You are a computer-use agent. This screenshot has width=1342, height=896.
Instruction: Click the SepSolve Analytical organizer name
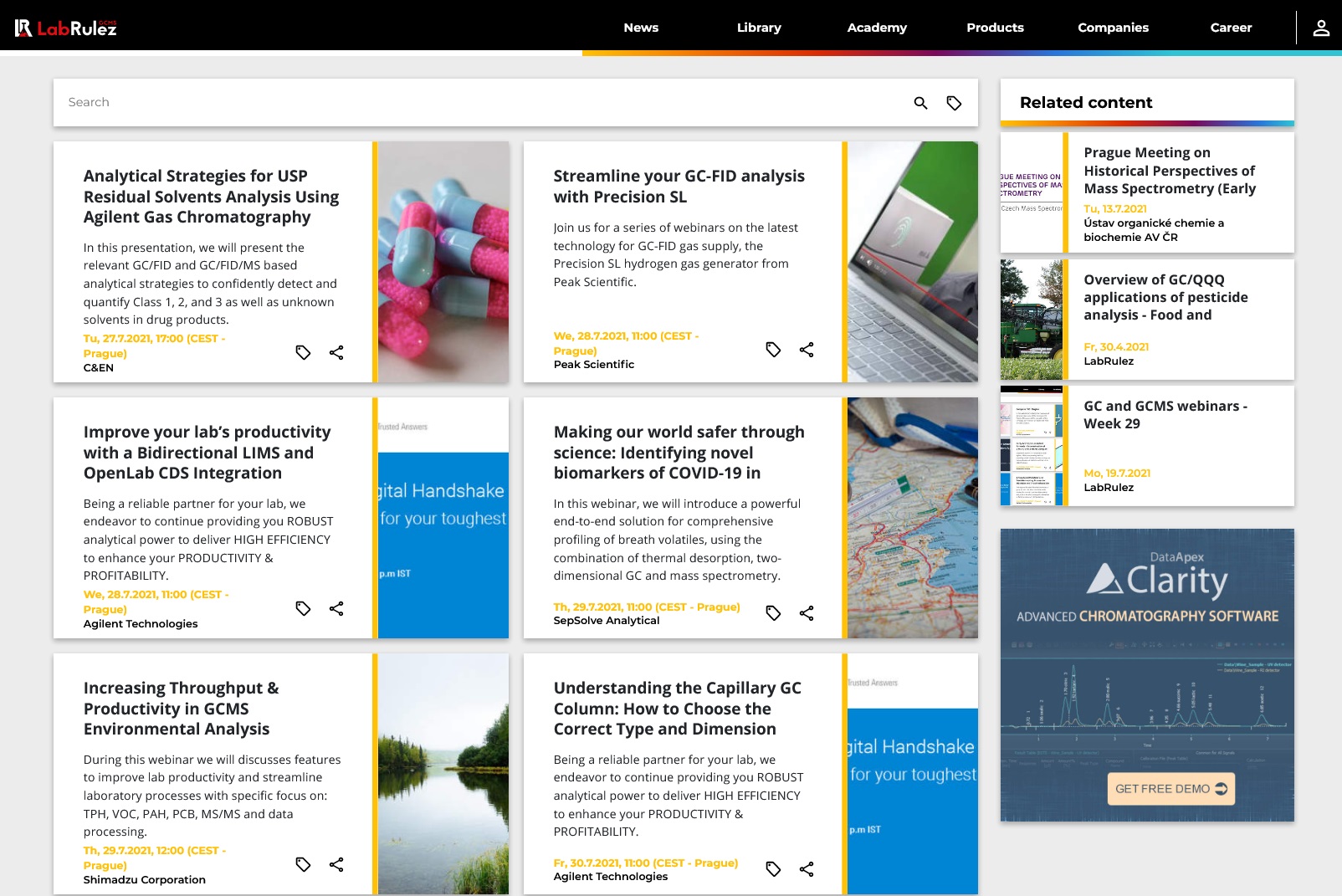click(x=606, y=621)
